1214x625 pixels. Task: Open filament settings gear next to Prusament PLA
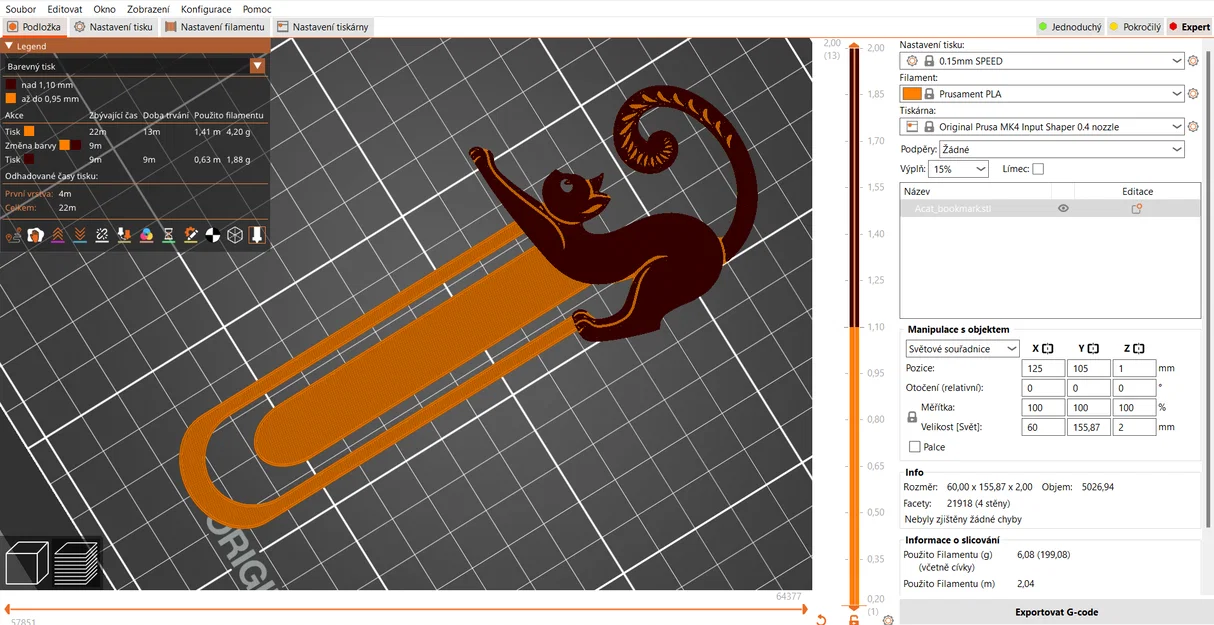click(x=1193, y=94)
